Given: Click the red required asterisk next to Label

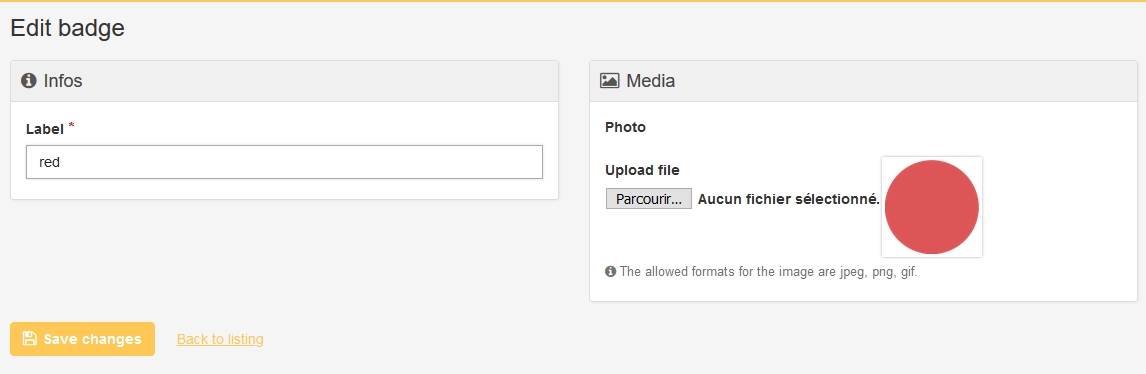Looking at the screenshot, I should coord(72,126).
